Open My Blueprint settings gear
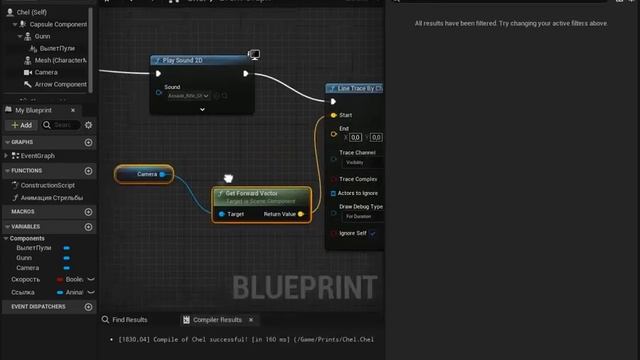 (89, 125)
